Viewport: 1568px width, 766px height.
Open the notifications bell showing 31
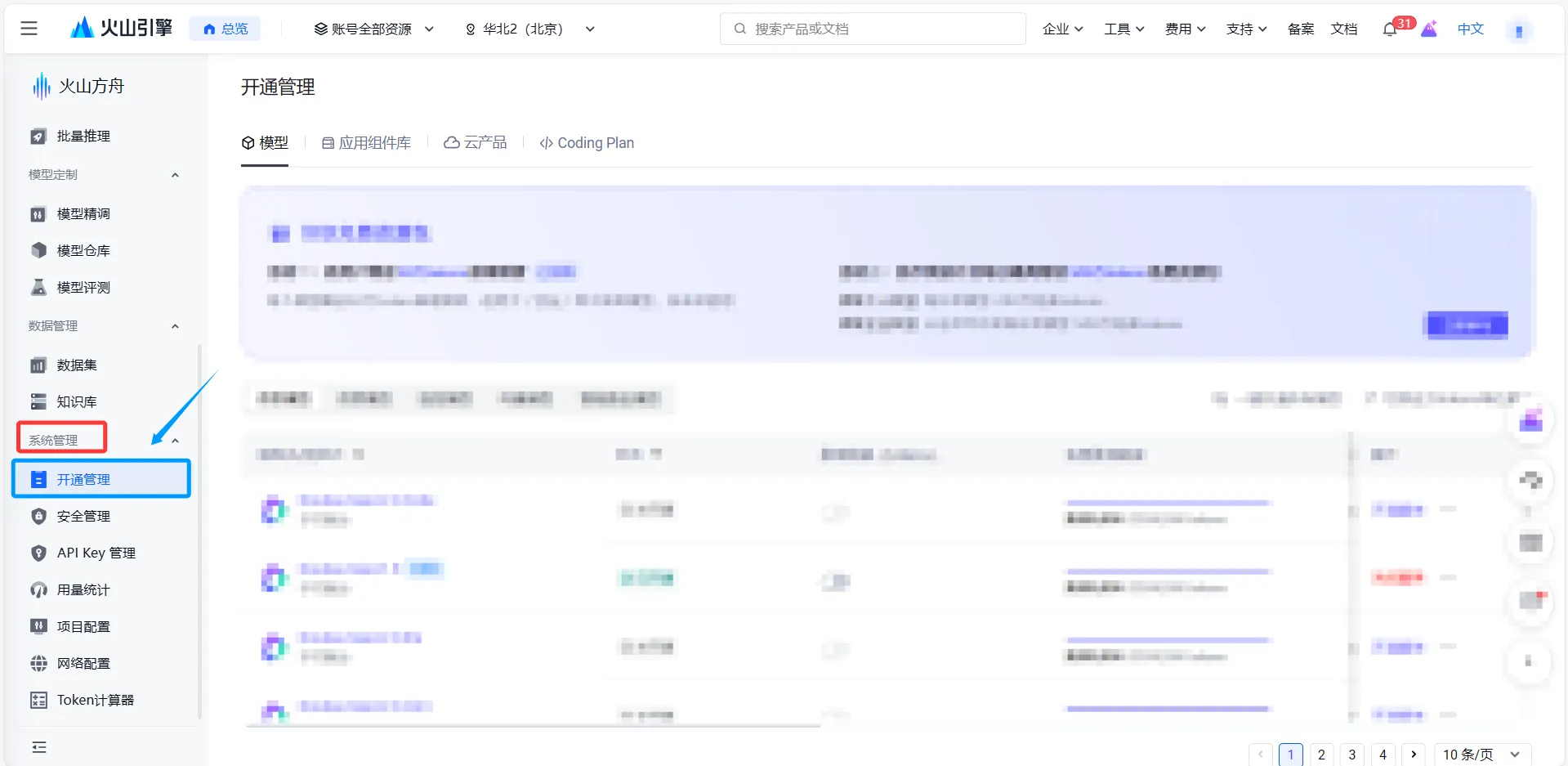(1390, 29)
